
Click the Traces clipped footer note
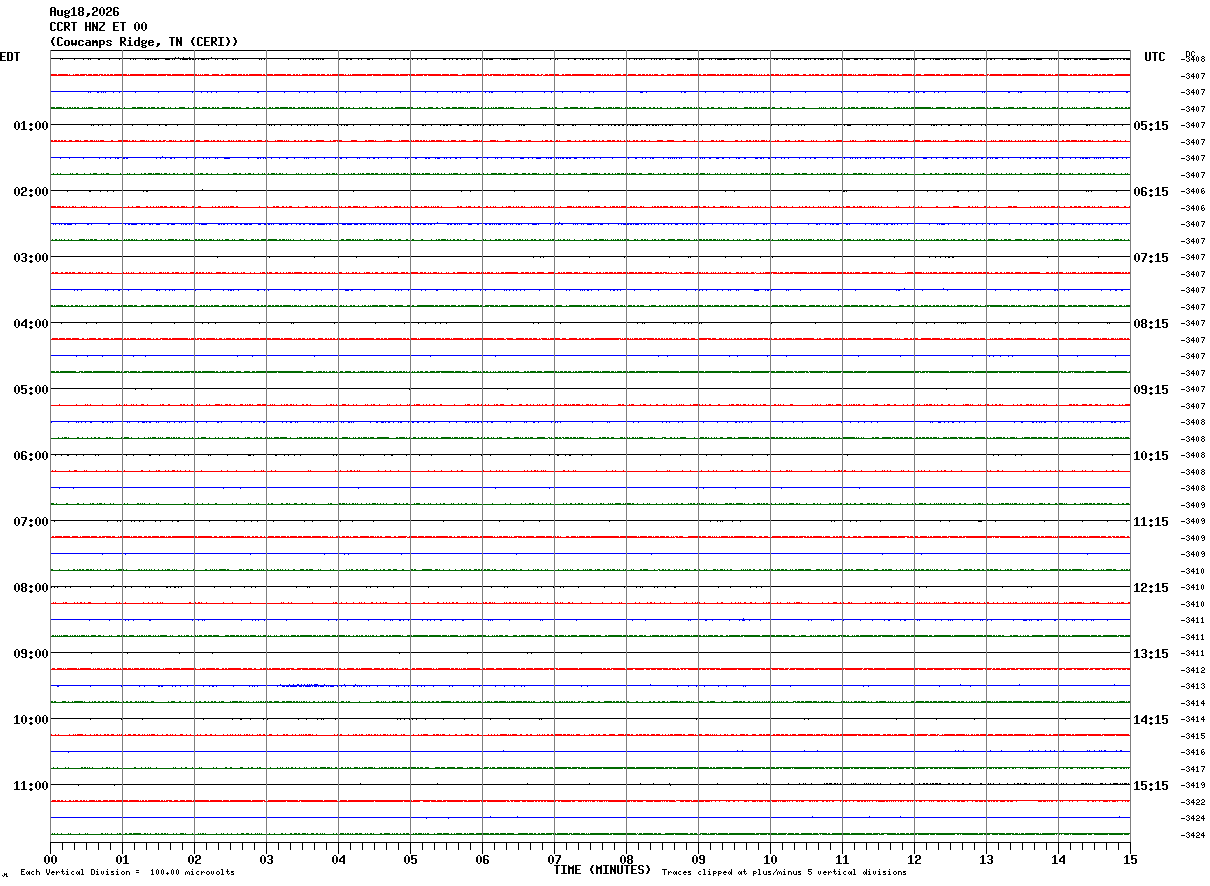click(x=784, y=873)
